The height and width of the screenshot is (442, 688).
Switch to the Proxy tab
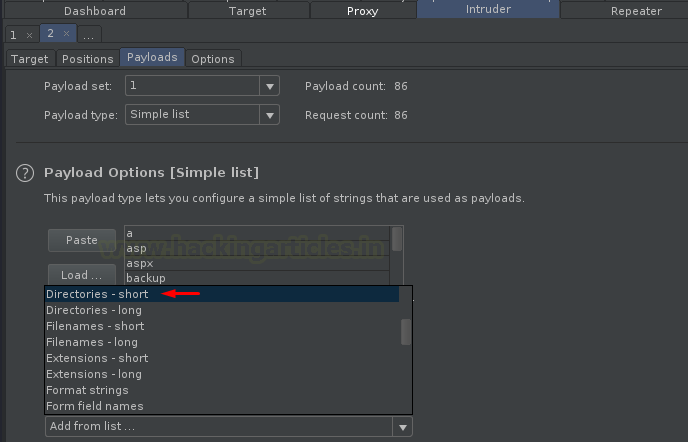363,11
